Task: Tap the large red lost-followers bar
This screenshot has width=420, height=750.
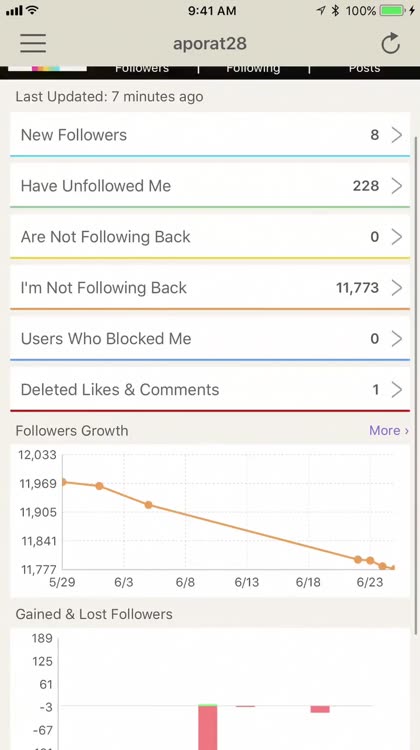Action: point(208,727)
